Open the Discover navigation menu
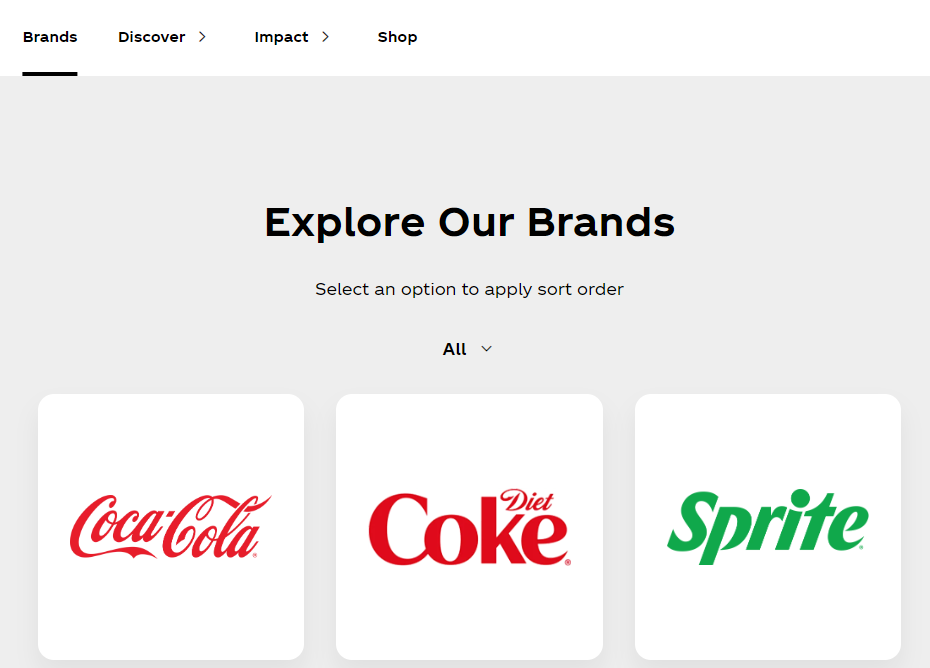 pyautogui.click(x=152, y=37)
